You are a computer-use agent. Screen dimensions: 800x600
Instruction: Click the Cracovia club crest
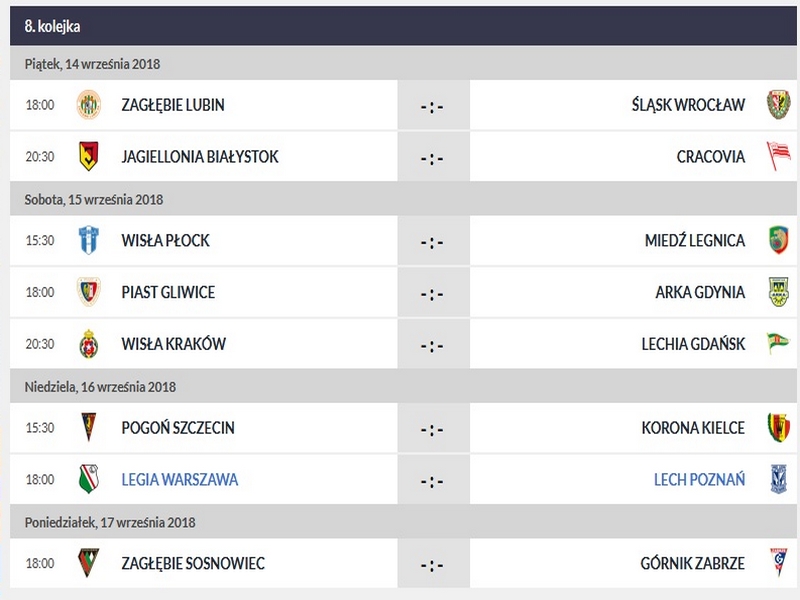[778, 157]
